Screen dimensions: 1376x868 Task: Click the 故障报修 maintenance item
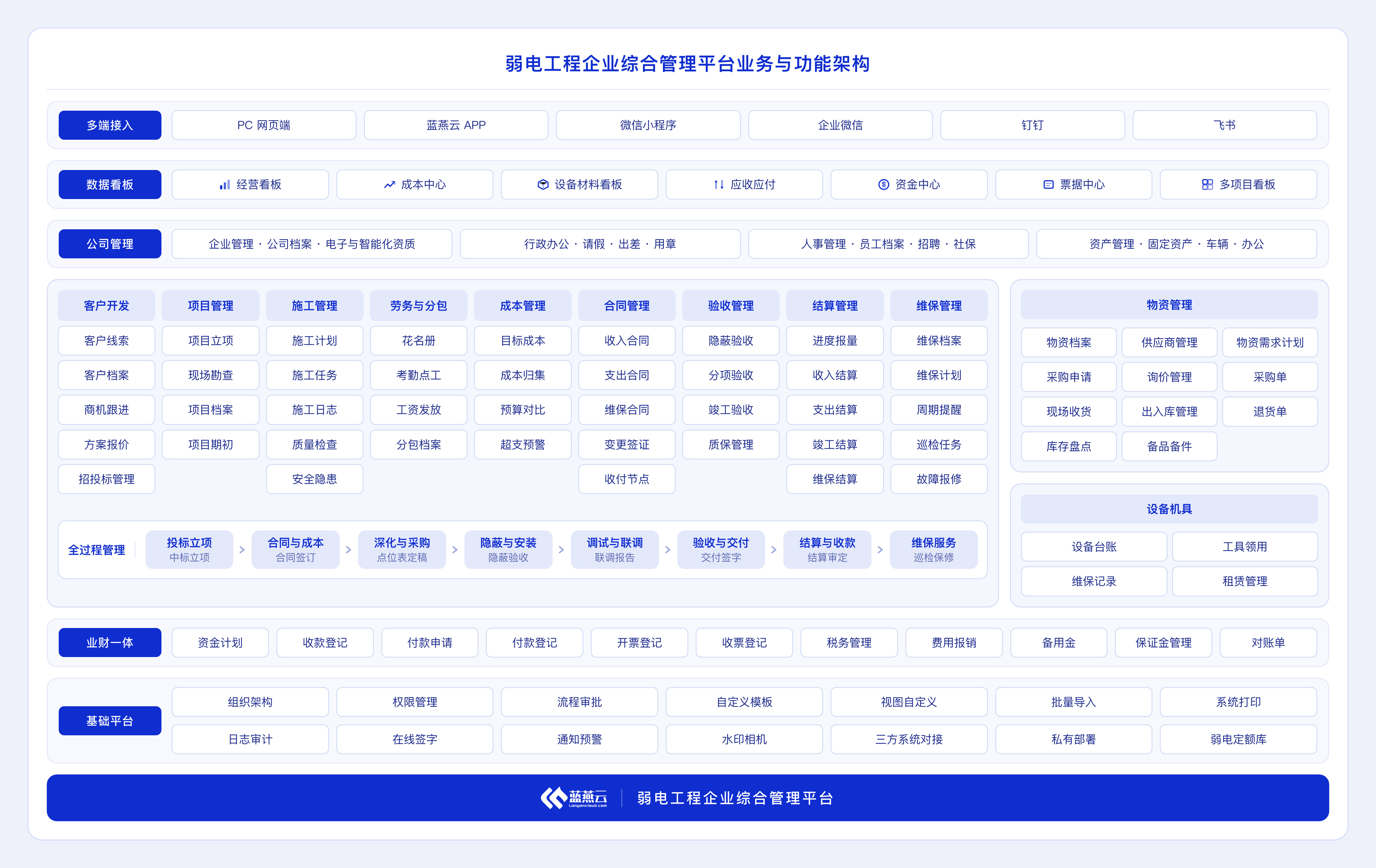939,479
